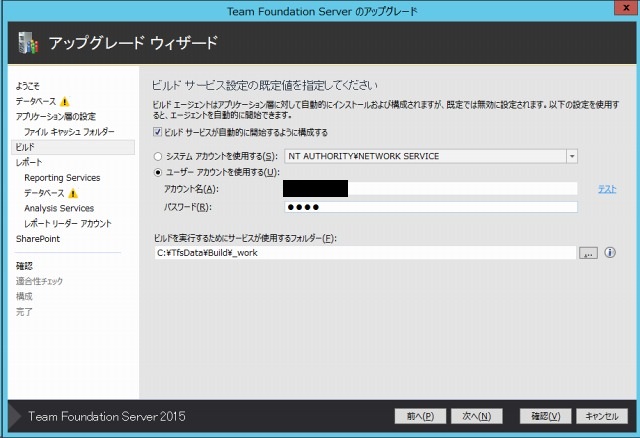
Task: Click the 前へ(P) button
Action: point(420,416)
